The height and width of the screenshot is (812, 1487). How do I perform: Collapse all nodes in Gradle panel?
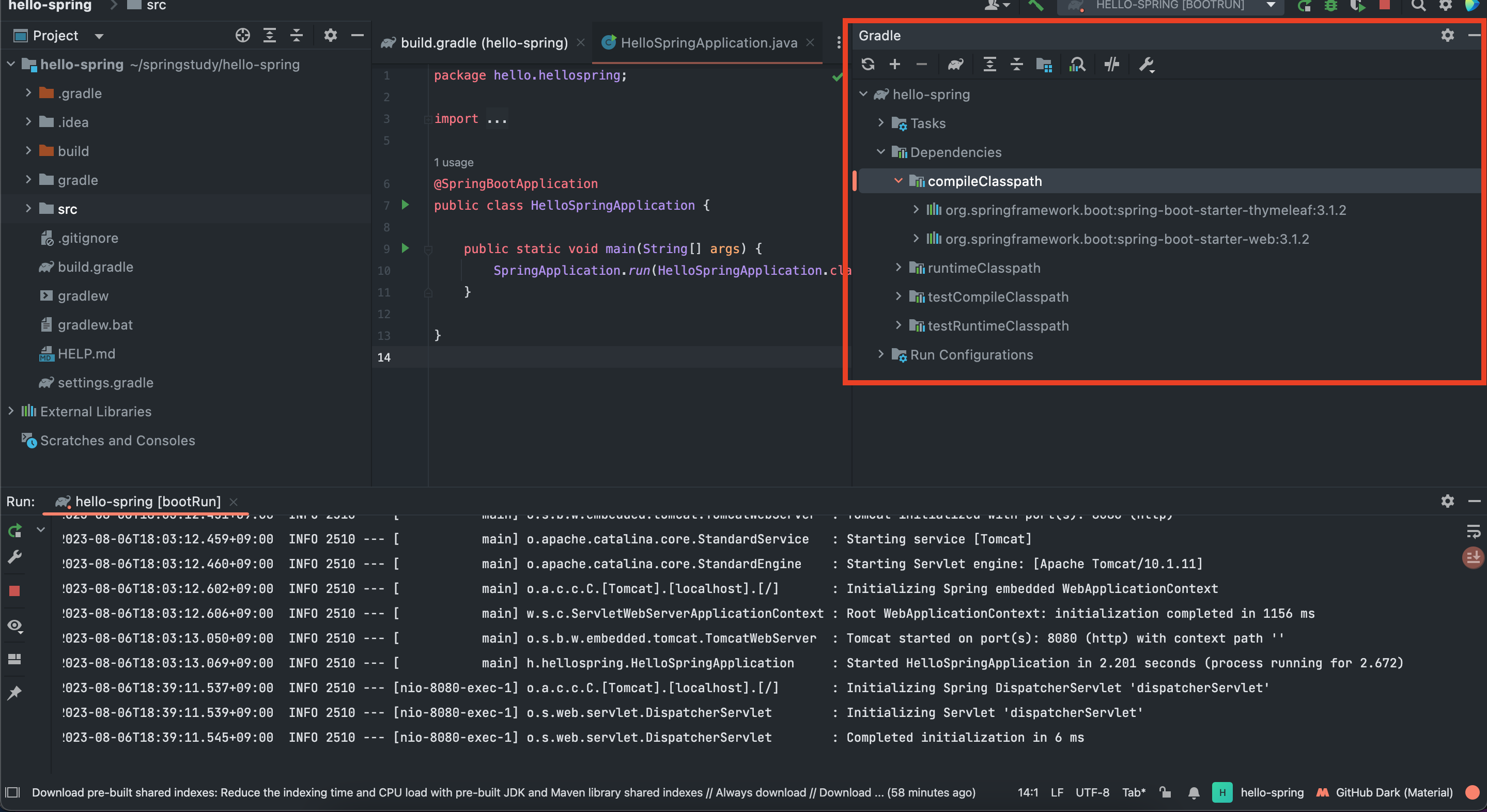coord(1016,64)
